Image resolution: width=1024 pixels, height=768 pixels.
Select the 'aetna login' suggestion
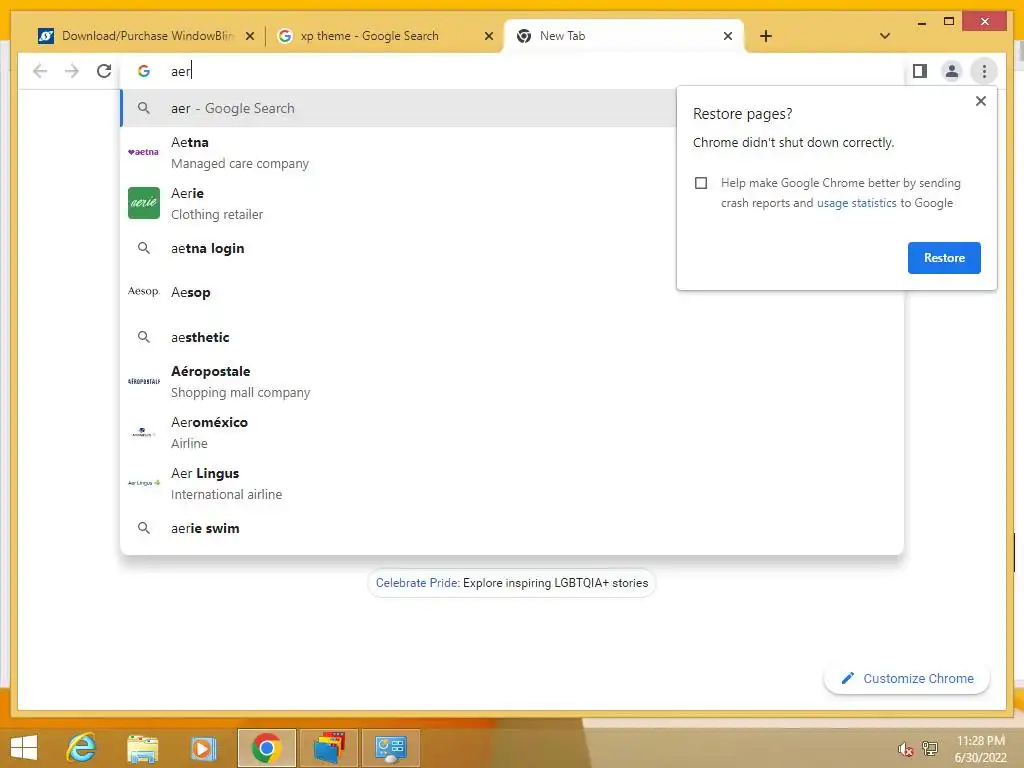[398, 249]
